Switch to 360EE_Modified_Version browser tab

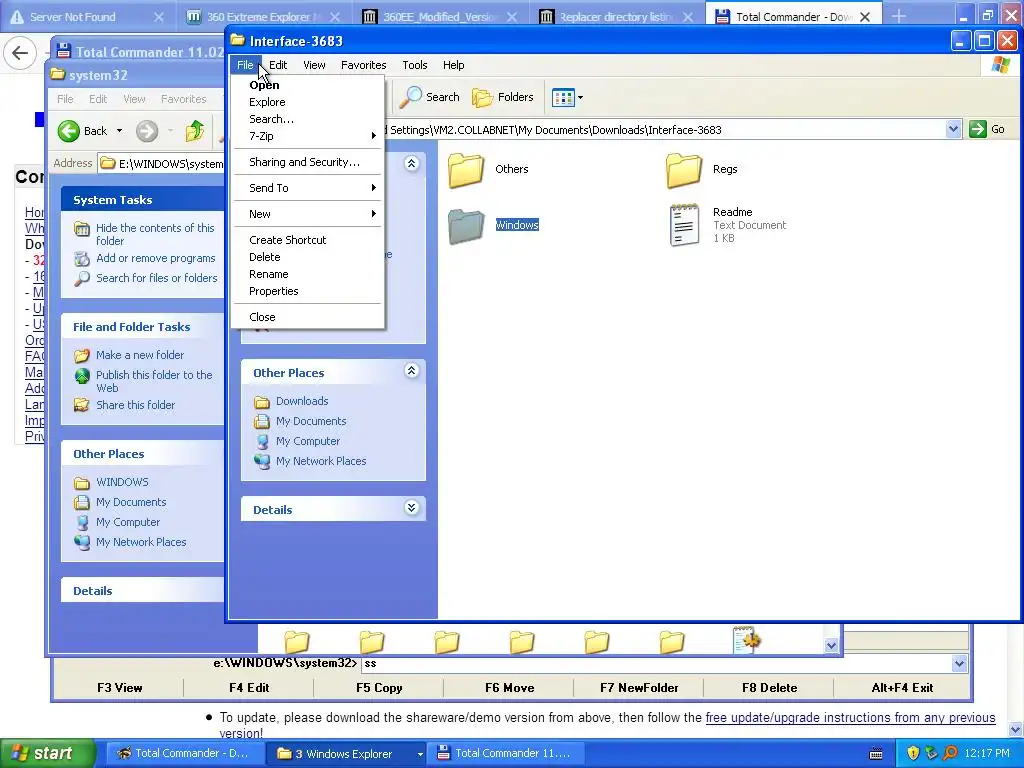pos(441,17)
